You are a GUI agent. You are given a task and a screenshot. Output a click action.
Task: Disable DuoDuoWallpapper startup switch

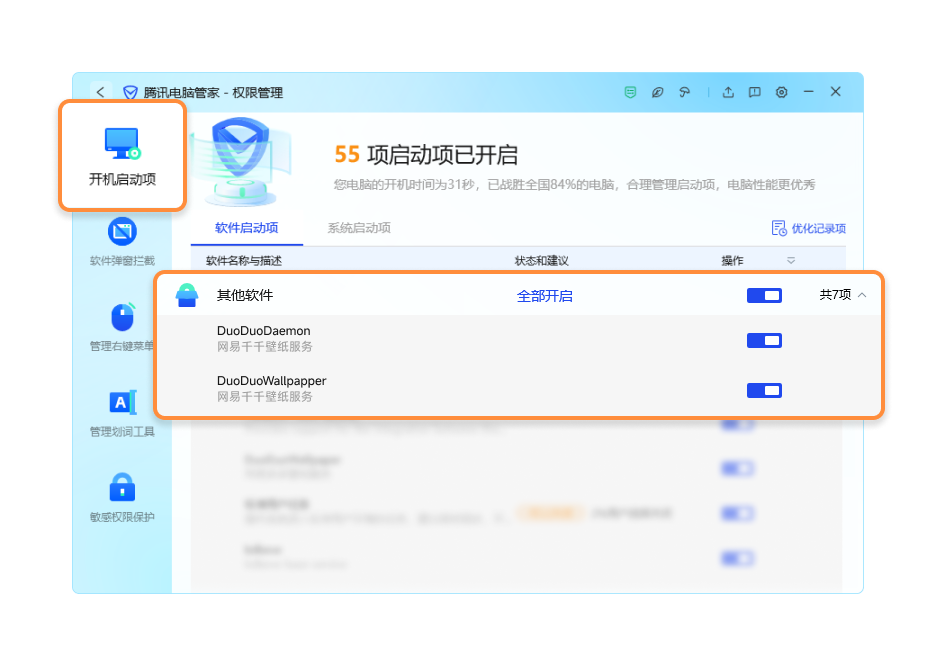click(x=764, y=390)
